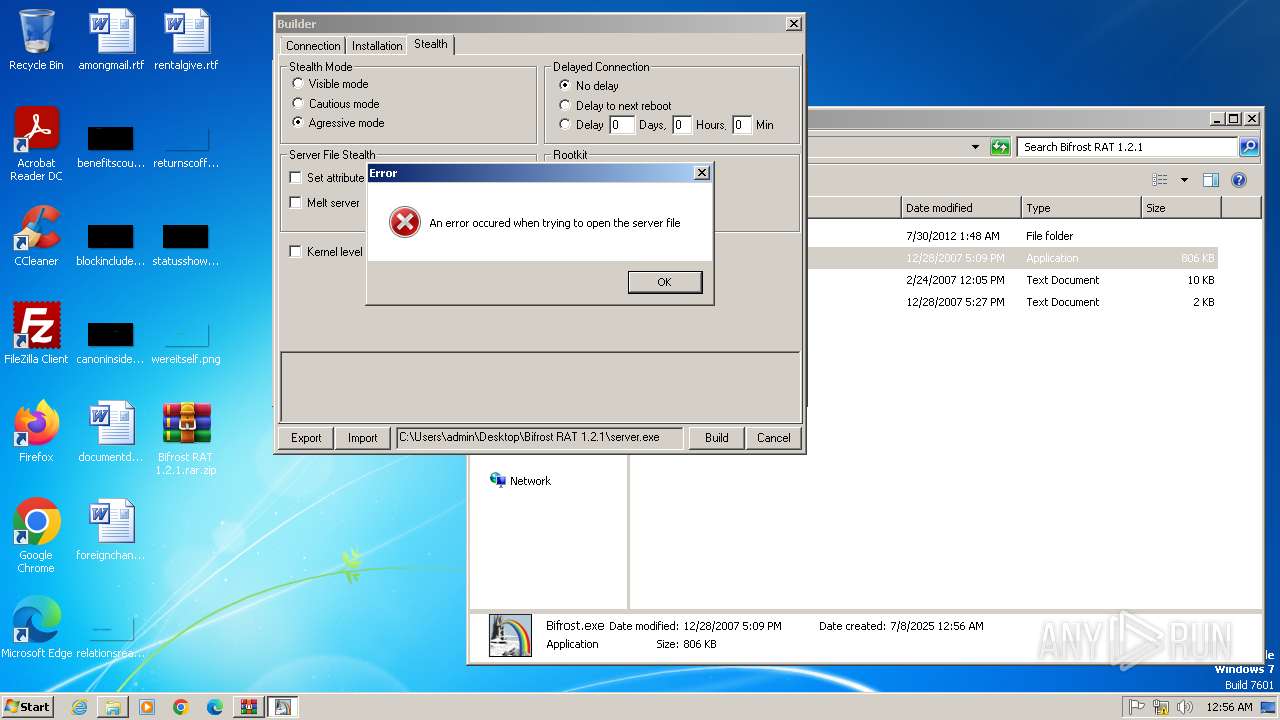Open File Explorer from the taskbar

113,707
